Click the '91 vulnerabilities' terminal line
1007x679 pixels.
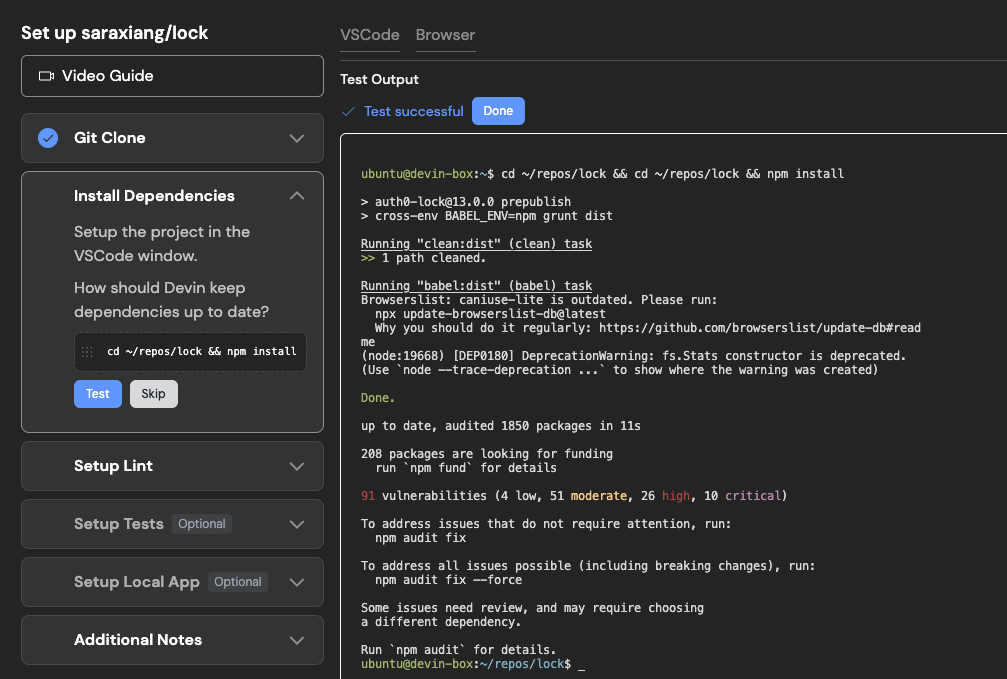(574, 496)
